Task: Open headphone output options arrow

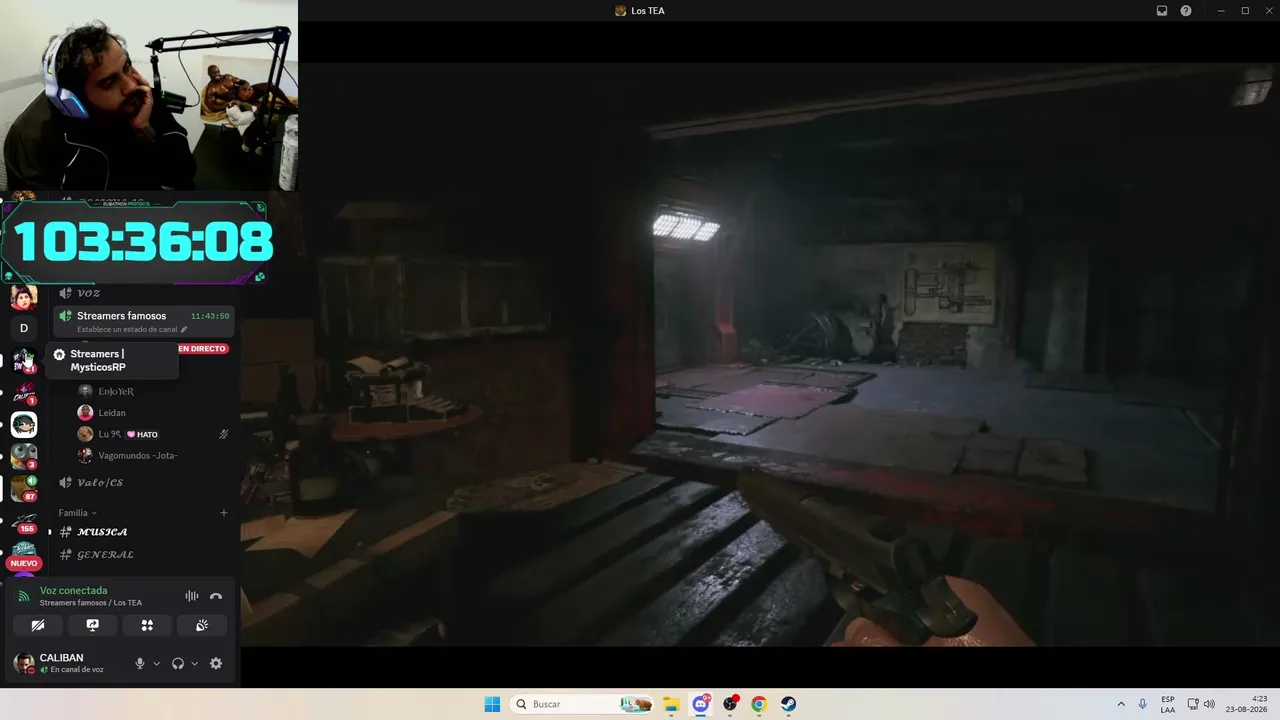Action: click(194, 663)
